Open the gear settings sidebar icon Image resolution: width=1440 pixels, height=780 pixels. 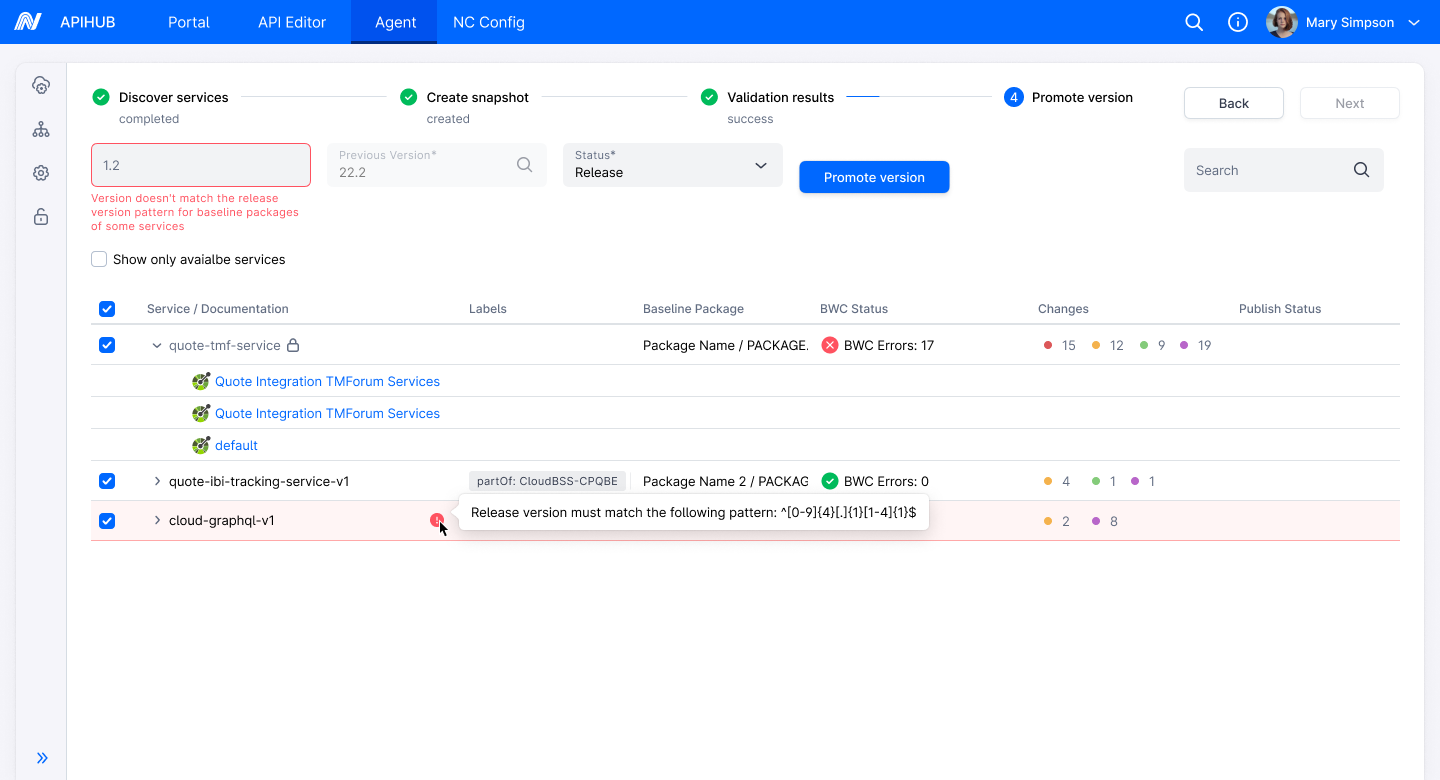pyautogui.click(x=41, y=173)
